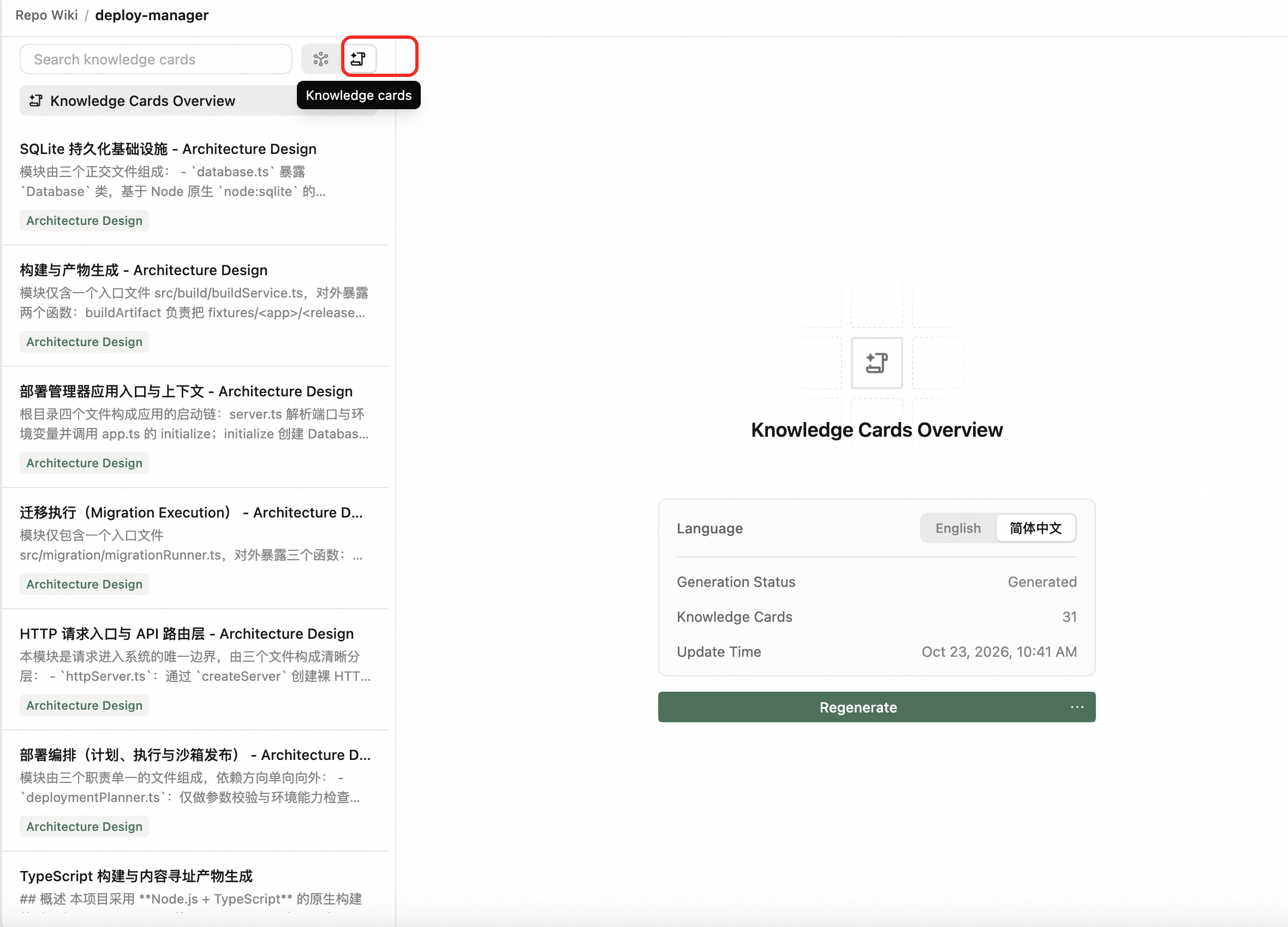
Task: Select 简体中文 language option
Action: click(x=1035, y=528)
